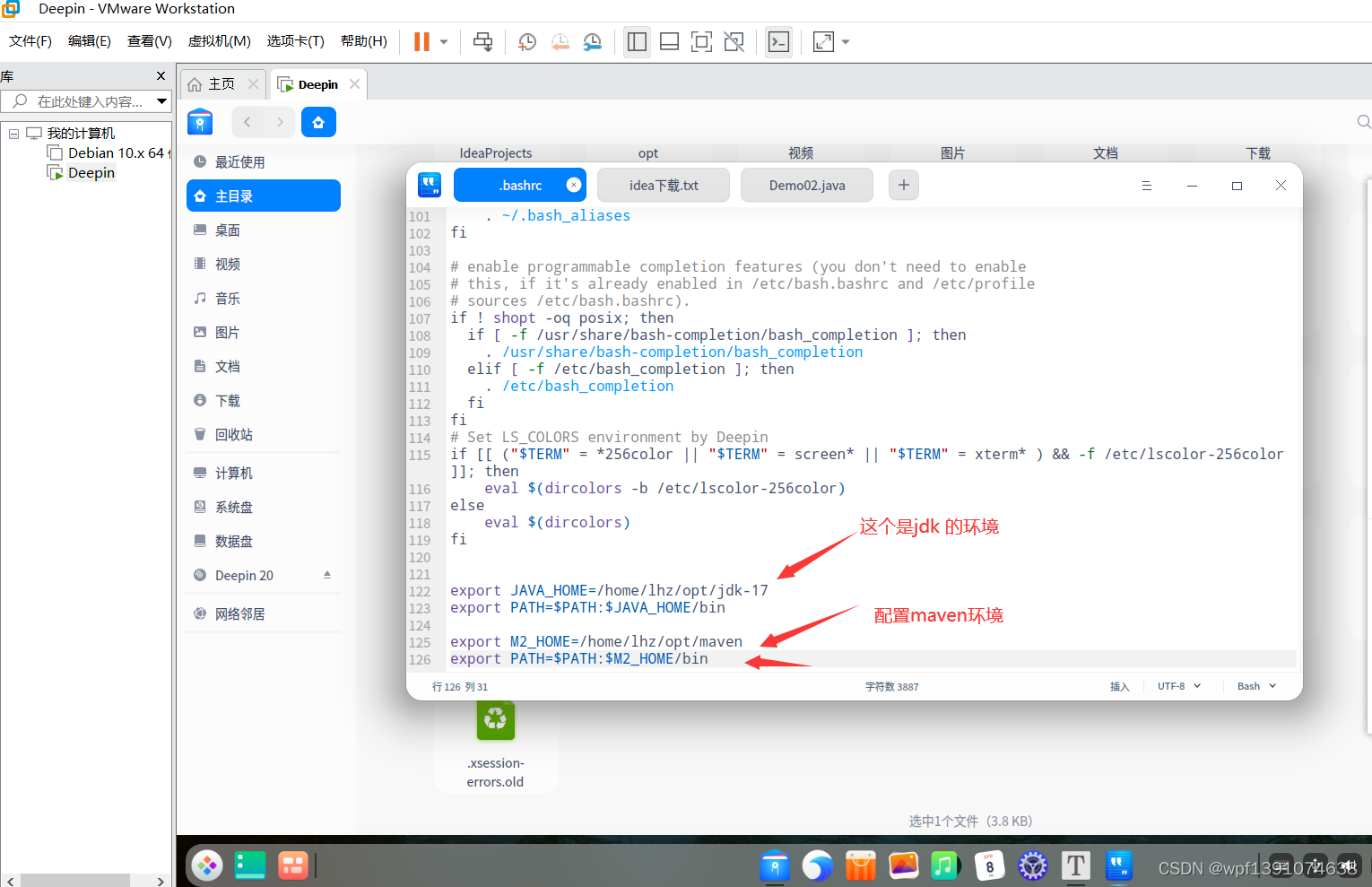Open 回收站 in the file manager sidebar
Viewport: 1372px width, 887px height.
(x=264, y=435)
